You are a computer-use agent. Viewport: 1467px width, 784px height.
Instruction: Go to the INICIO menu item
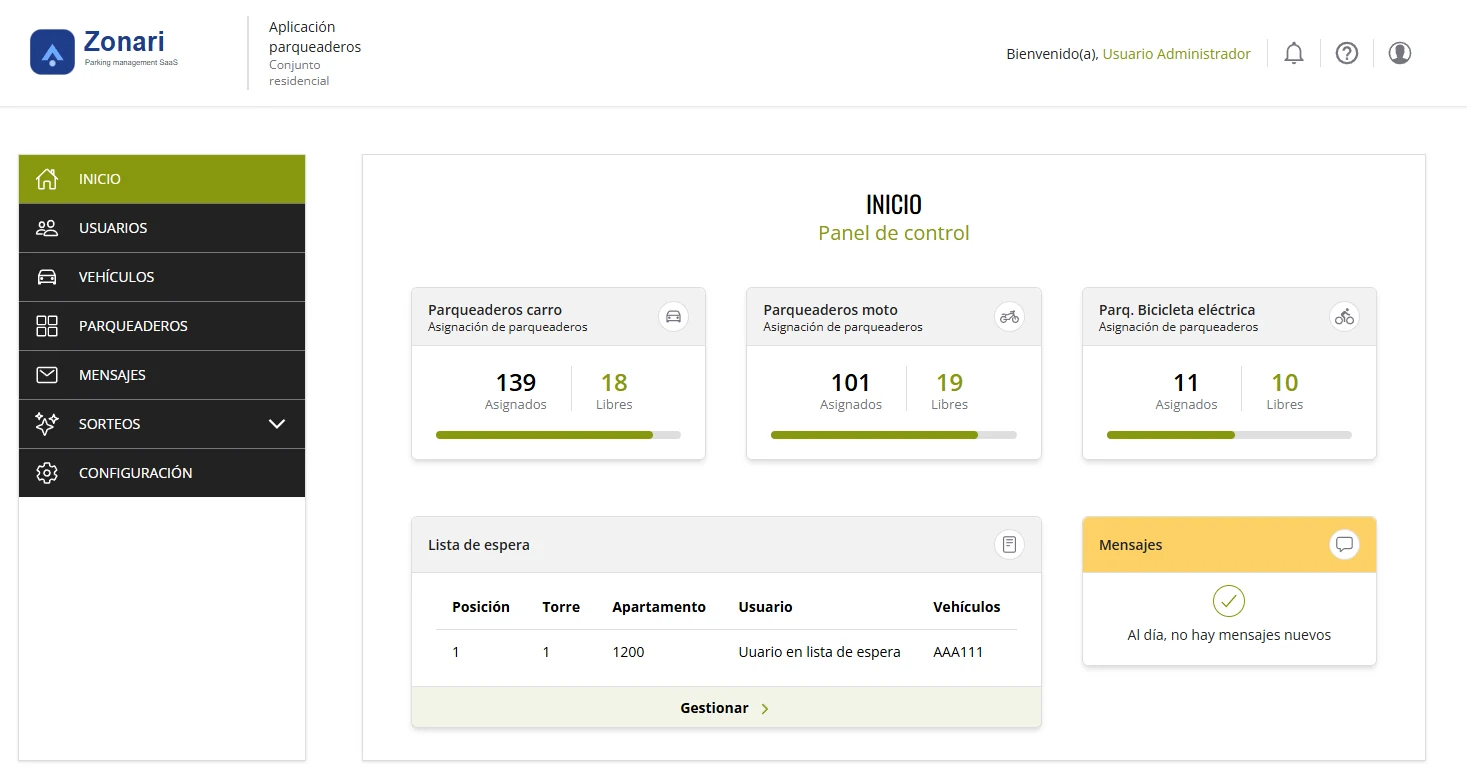pyautogui.click(x=162, y=179)
